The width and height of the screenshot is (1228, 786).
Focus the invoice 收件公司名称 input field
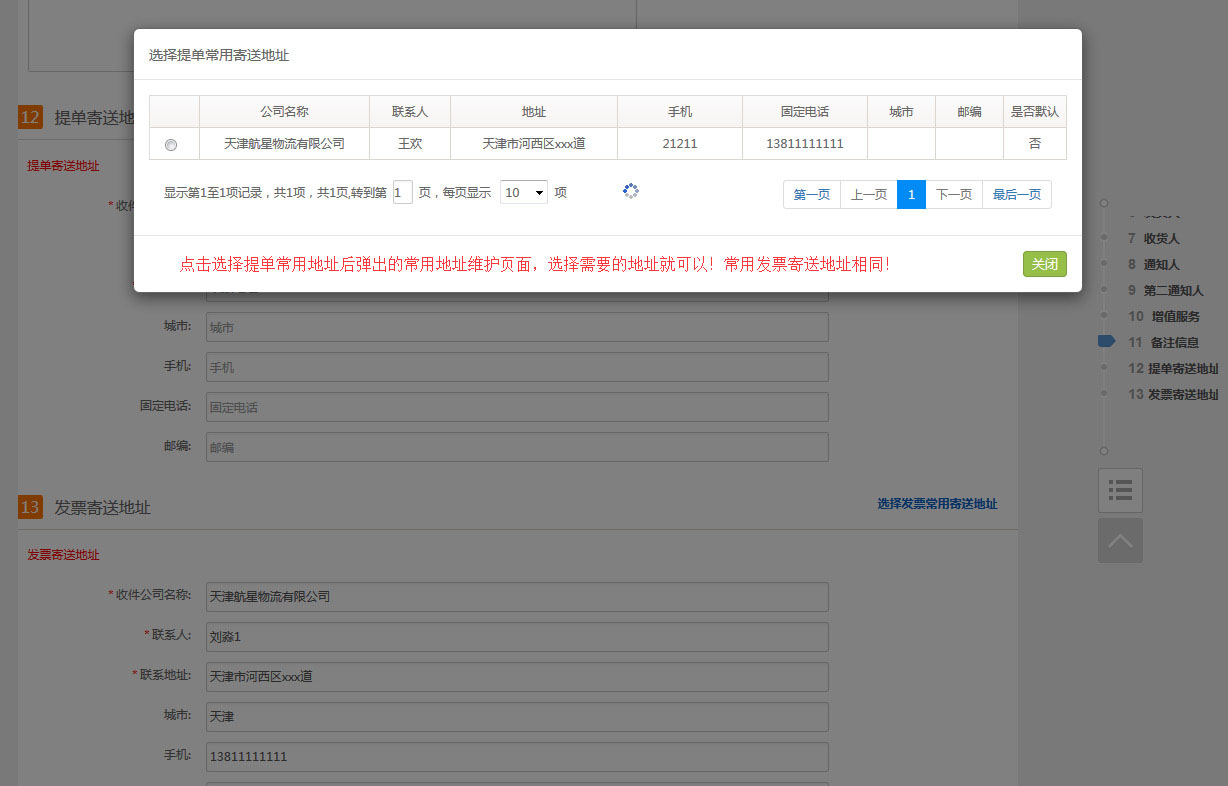coord(517,597)
